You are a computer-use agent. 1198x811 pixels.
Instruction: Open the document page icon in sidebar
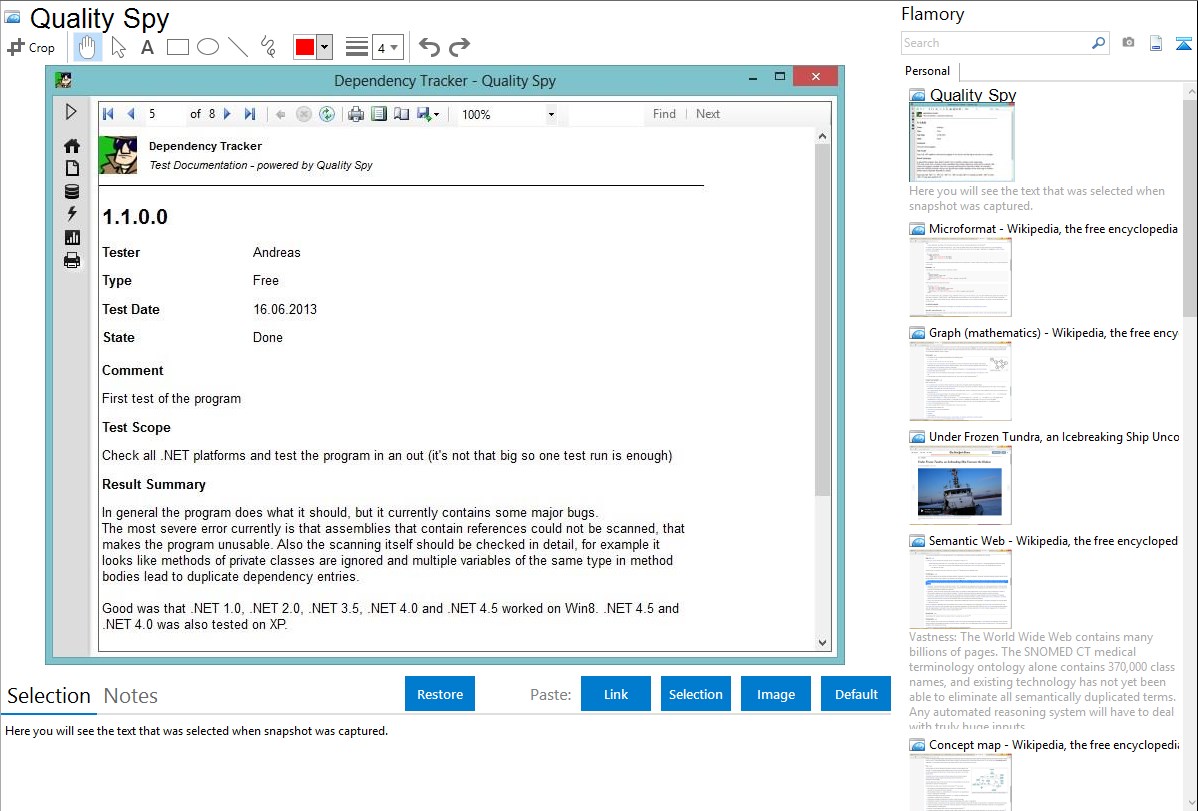coord(72,168)
